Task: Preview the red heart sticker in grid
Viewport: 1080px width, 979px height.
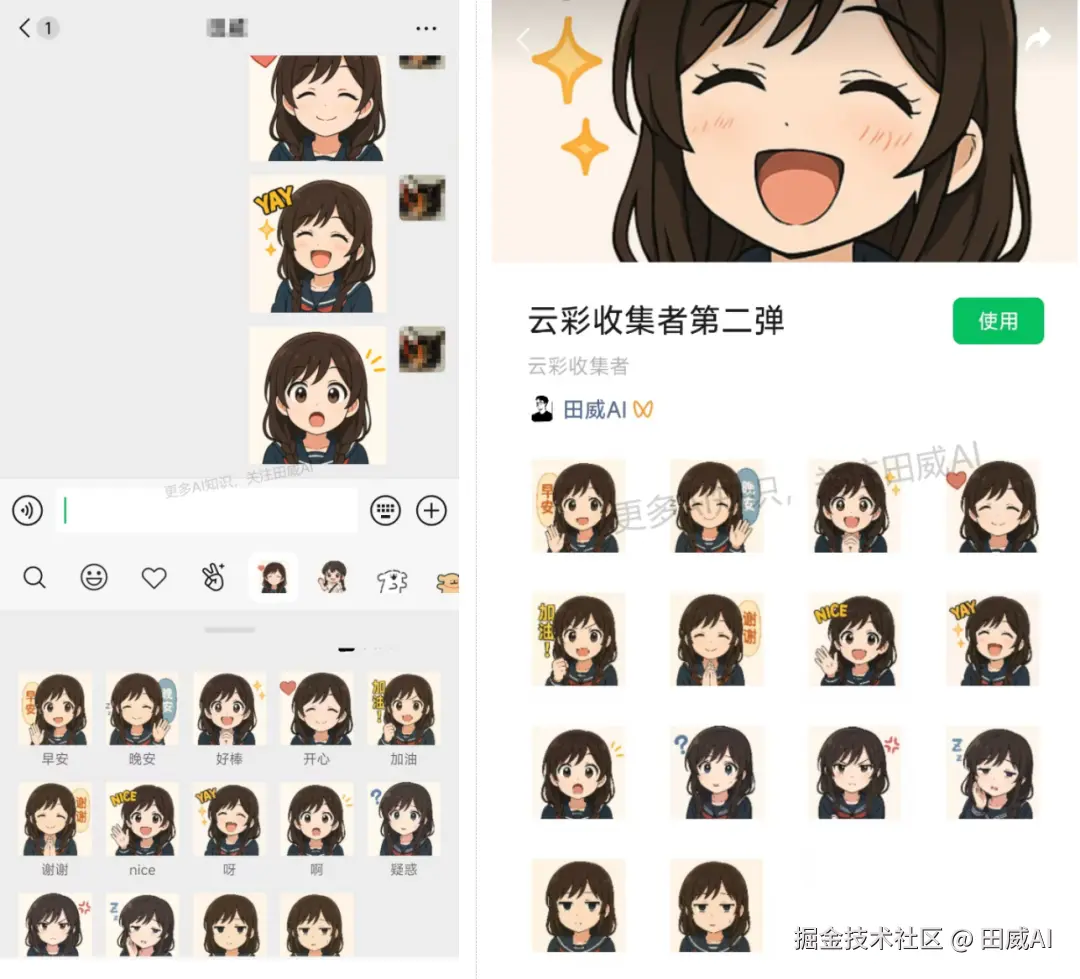Action: 993,506
